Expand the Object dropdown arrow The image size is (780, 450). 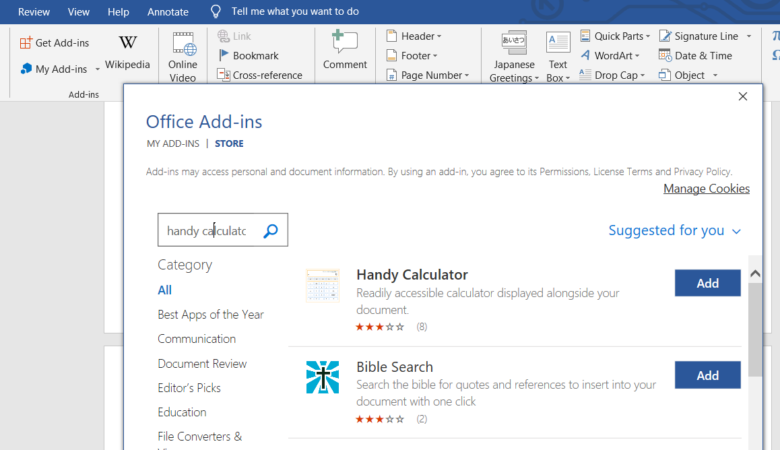[715, 76]
